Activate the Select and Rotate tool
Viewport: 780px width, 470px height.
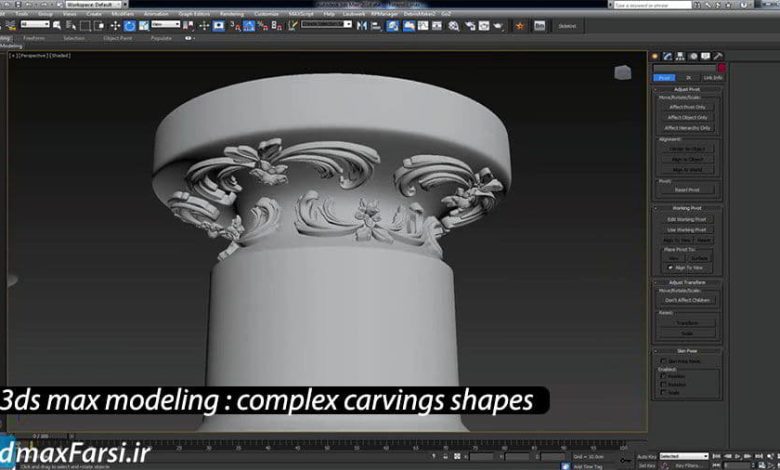(130, 25)
